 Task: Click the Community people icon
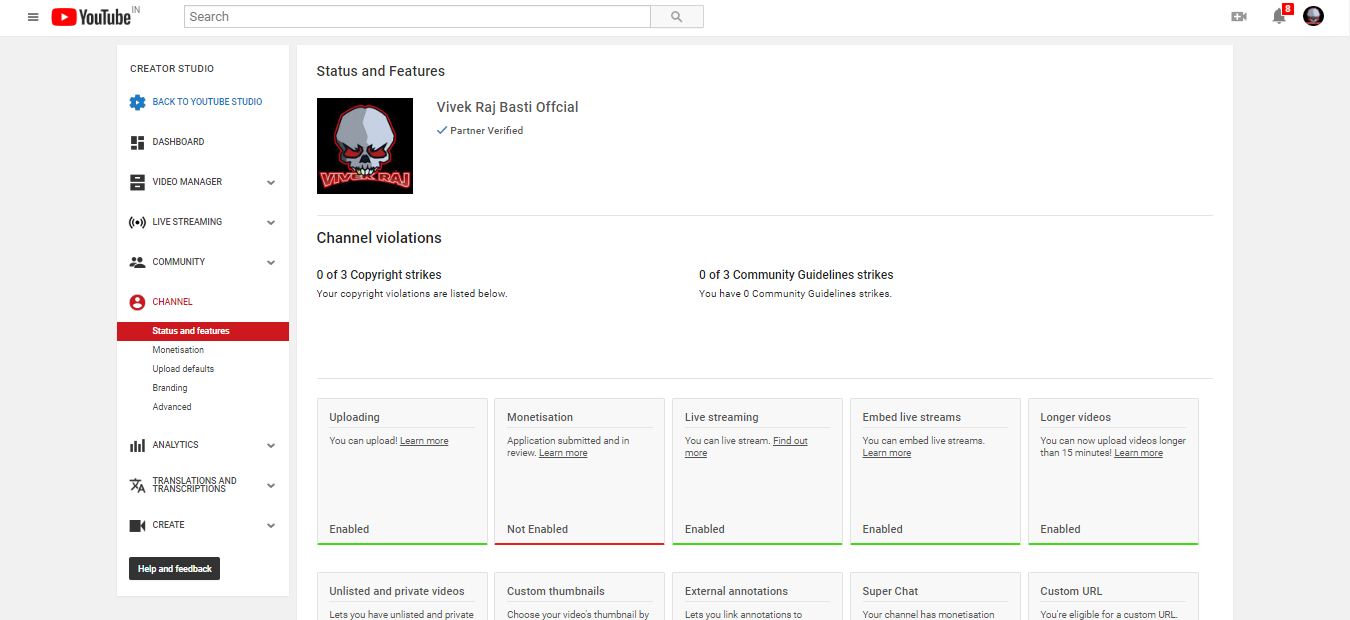(x=137, y=262)
